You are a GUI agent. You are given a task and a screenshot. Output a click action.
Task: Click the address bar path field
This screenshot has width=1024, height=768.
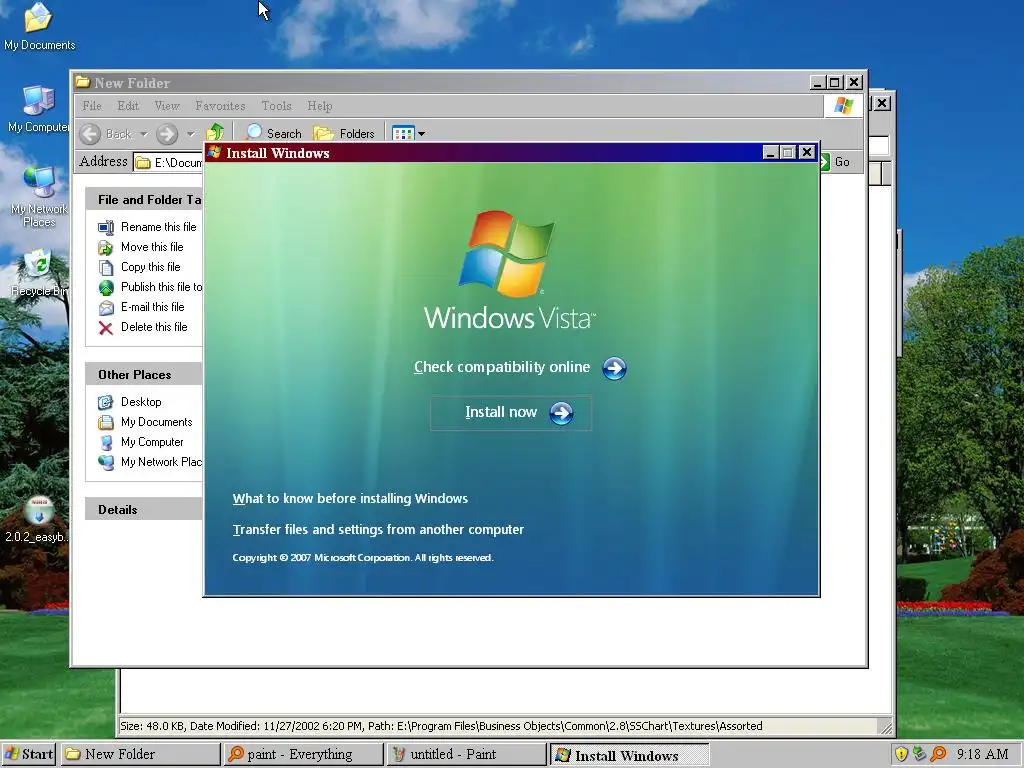[x=169, y=162]
